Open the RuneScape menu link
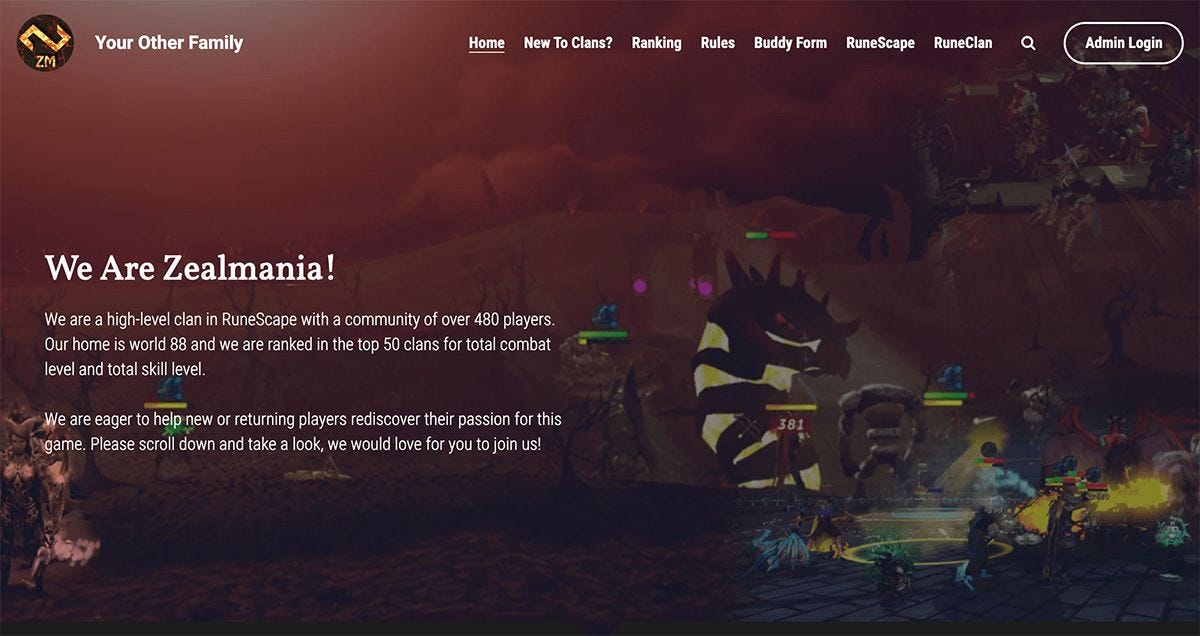 pyautogui.click(x=880, y=43)
